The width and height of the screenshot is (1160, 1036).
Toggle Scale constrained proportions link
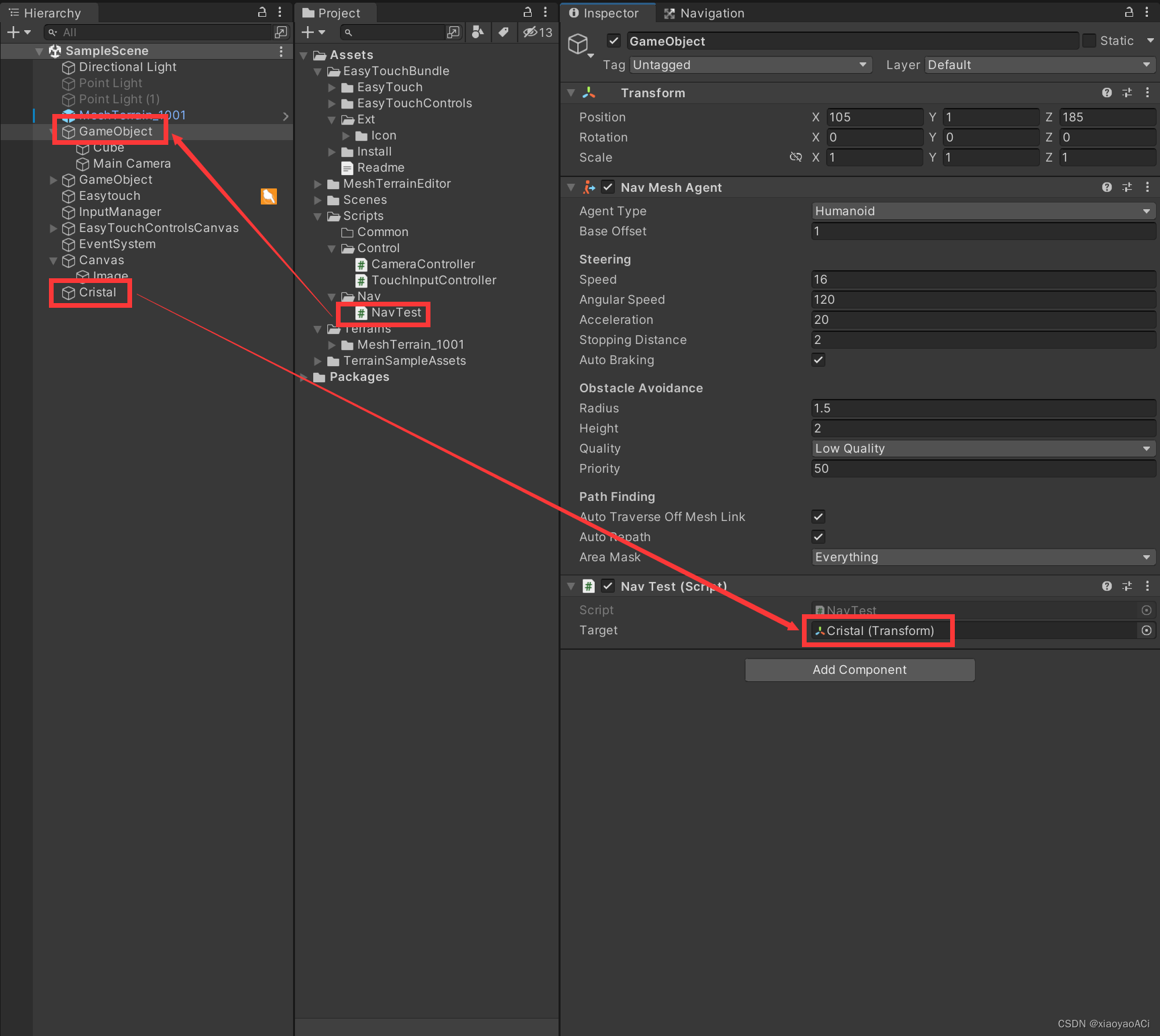(796, 157)
